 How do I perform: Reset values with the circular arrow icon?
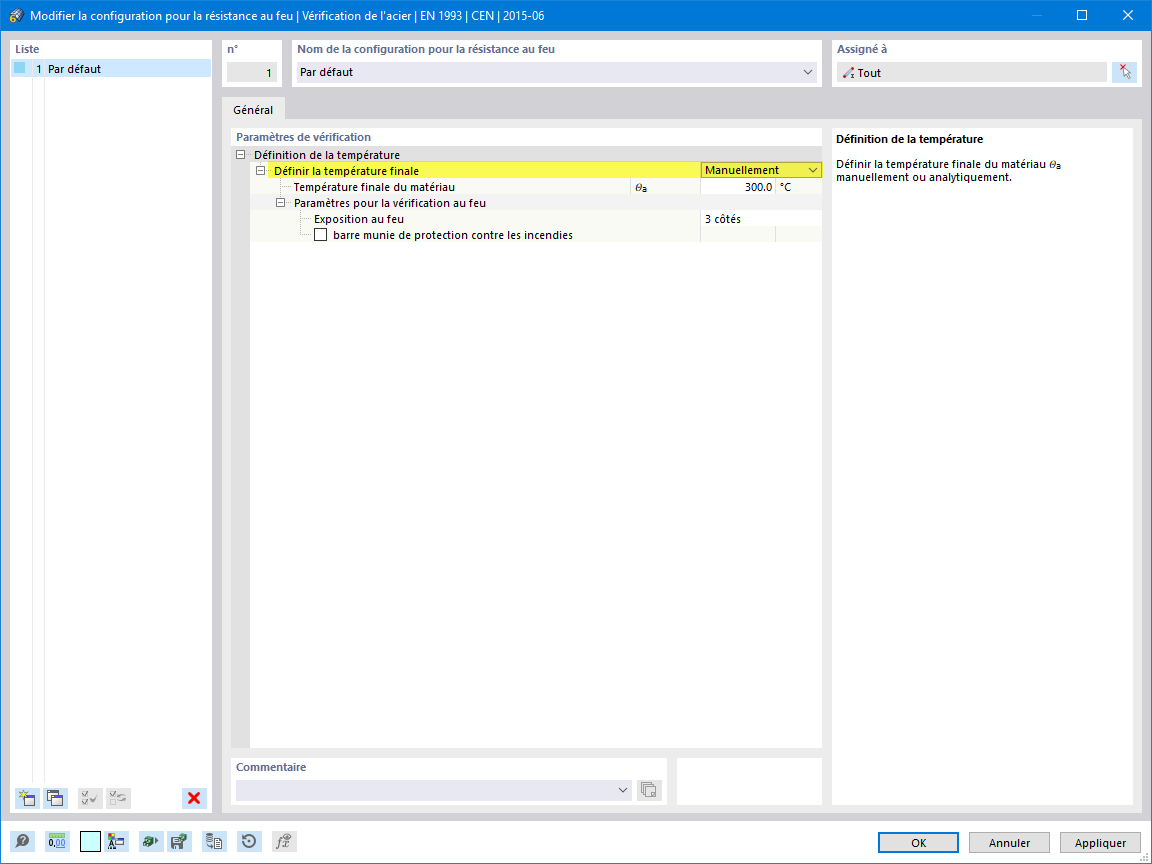click(x=249, y=841)
